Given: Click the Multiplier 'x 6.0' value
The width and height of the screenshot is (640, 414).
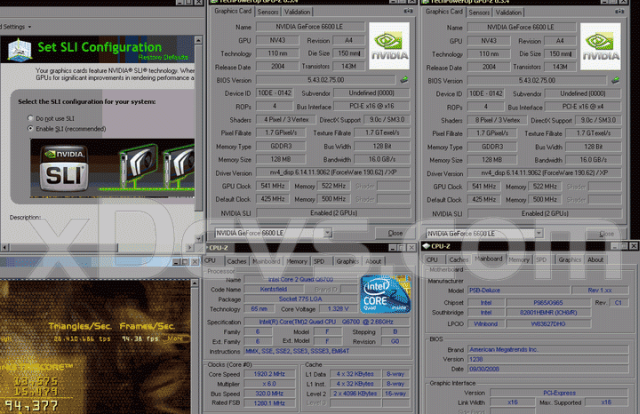Looking at the screenshot, I should [269, 384].
